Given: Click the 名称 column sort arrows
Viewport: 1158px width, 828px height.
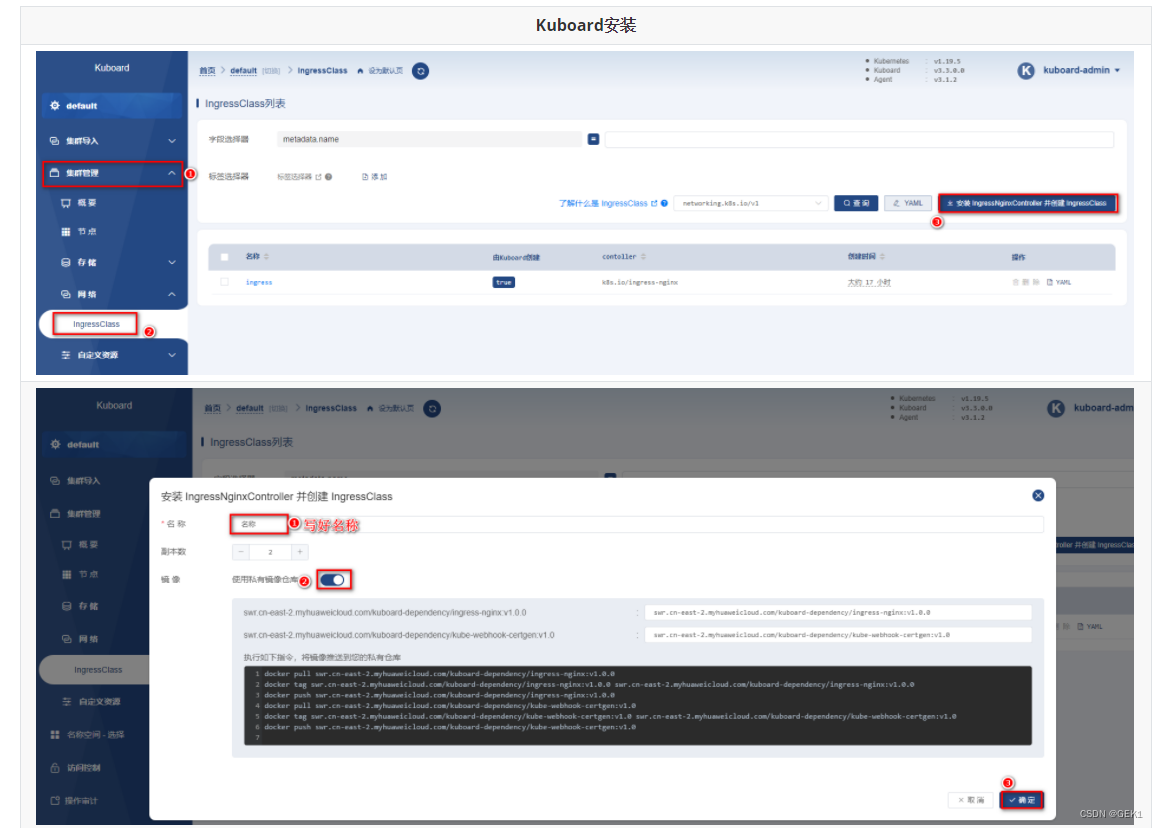Looking at the screenshot, I should click(x=267, y=256).
